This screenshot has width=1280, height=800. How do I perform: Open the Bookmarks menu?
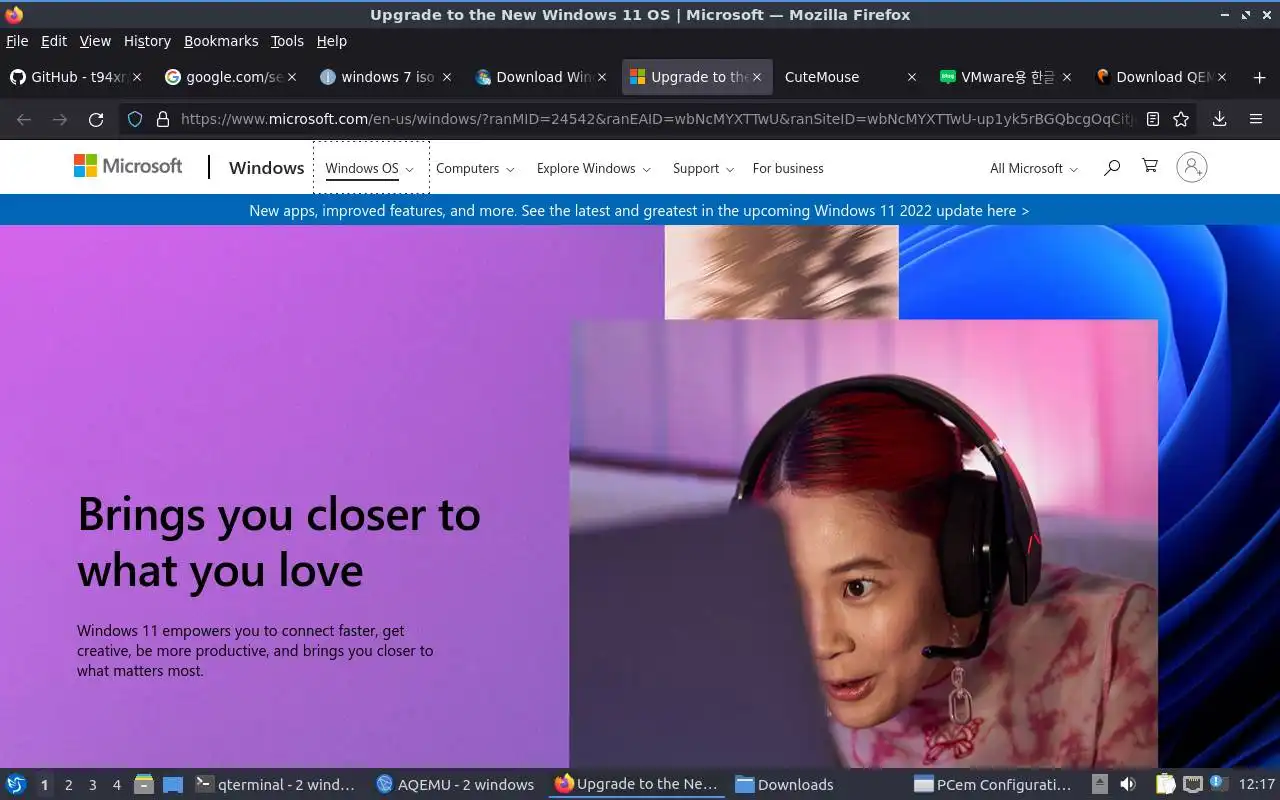tap(221, 41)
